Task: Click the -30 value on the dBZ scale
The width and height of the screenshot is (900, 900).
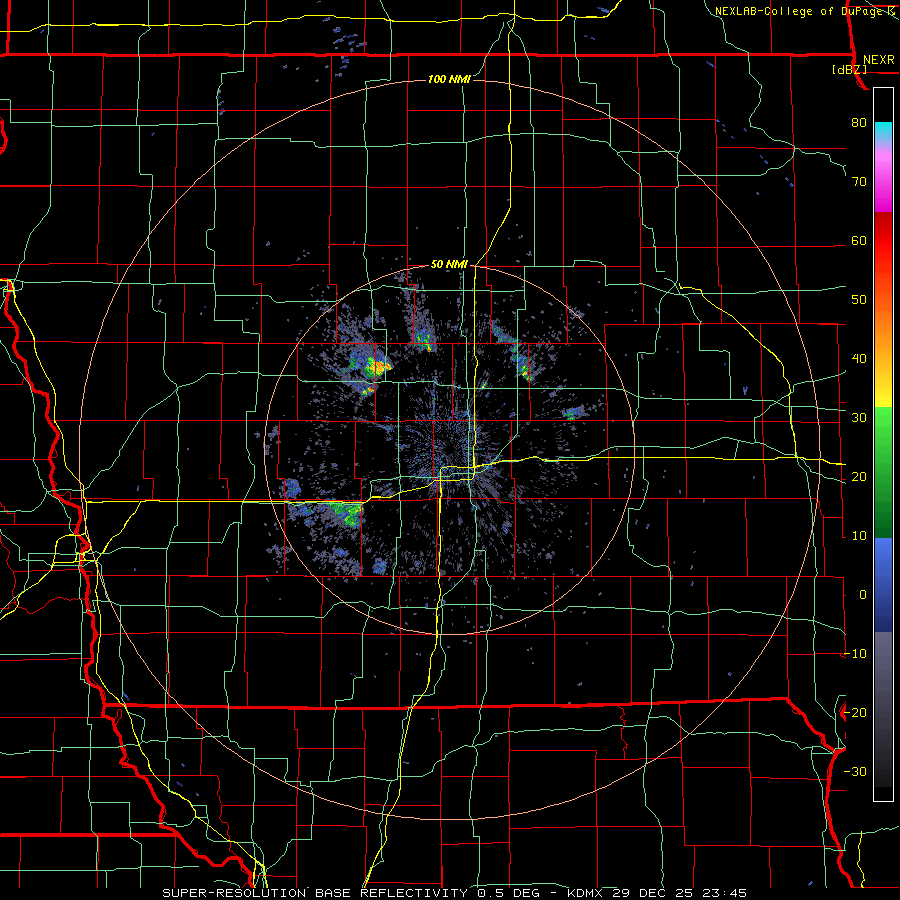Action: point(855,772)
